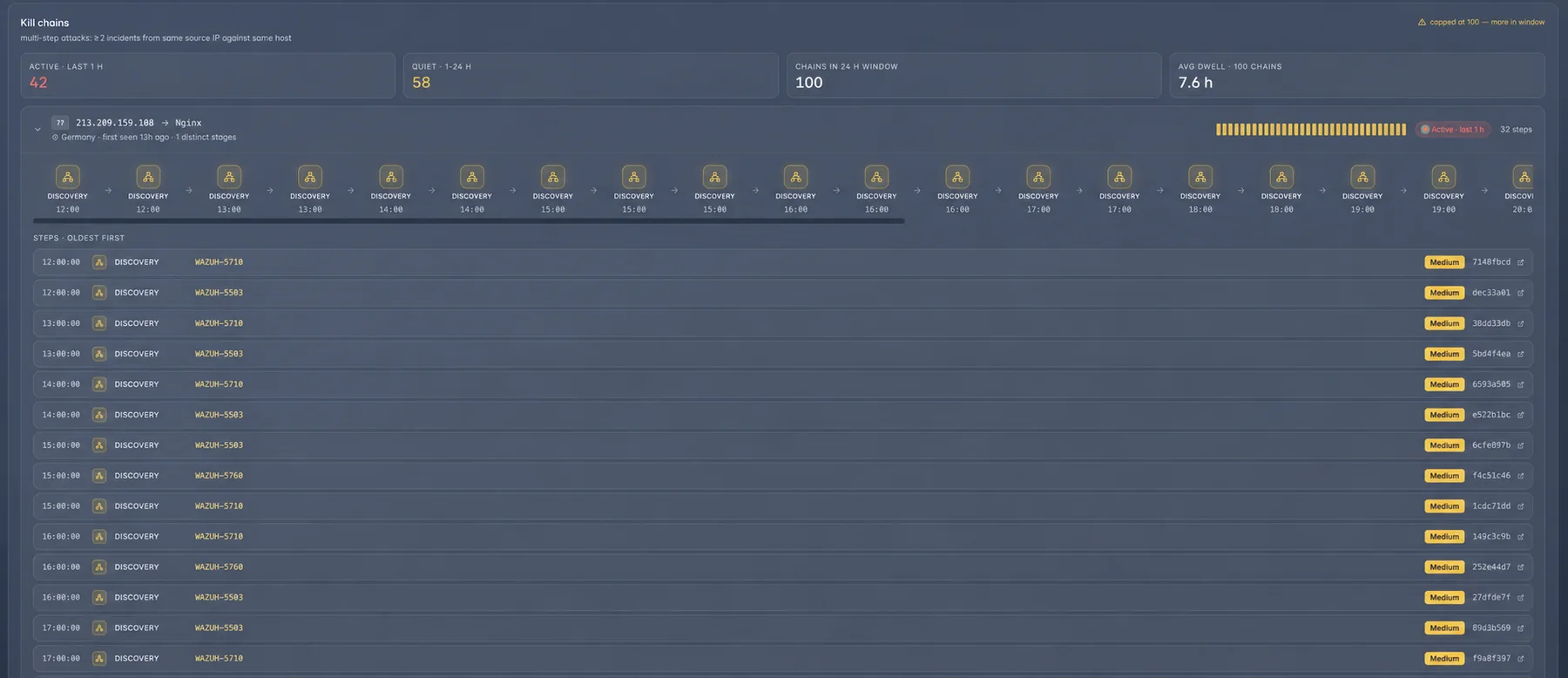
Task: Click the Active · last 1 h status badge
Action: pyautogui.click(x=1452, y=130)
